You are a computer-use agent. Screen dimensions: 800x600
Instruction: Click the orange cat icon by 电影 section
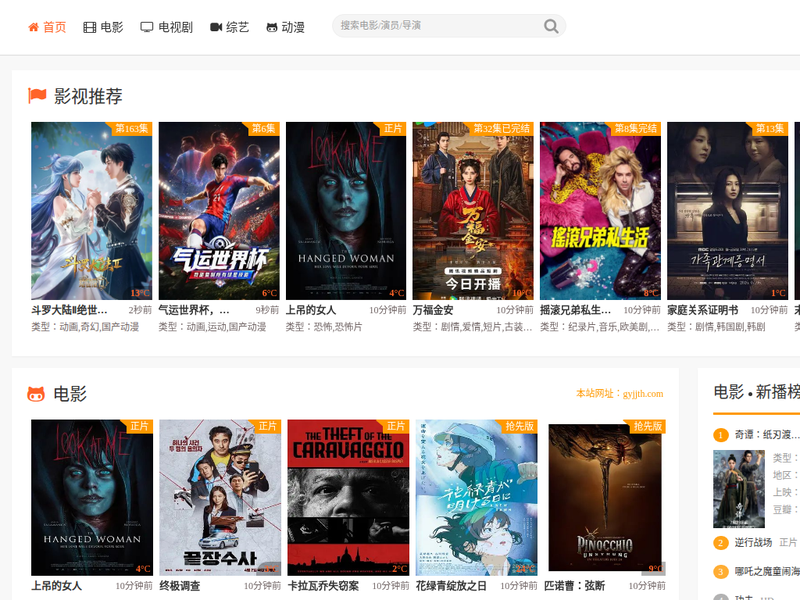pos(36,394)
